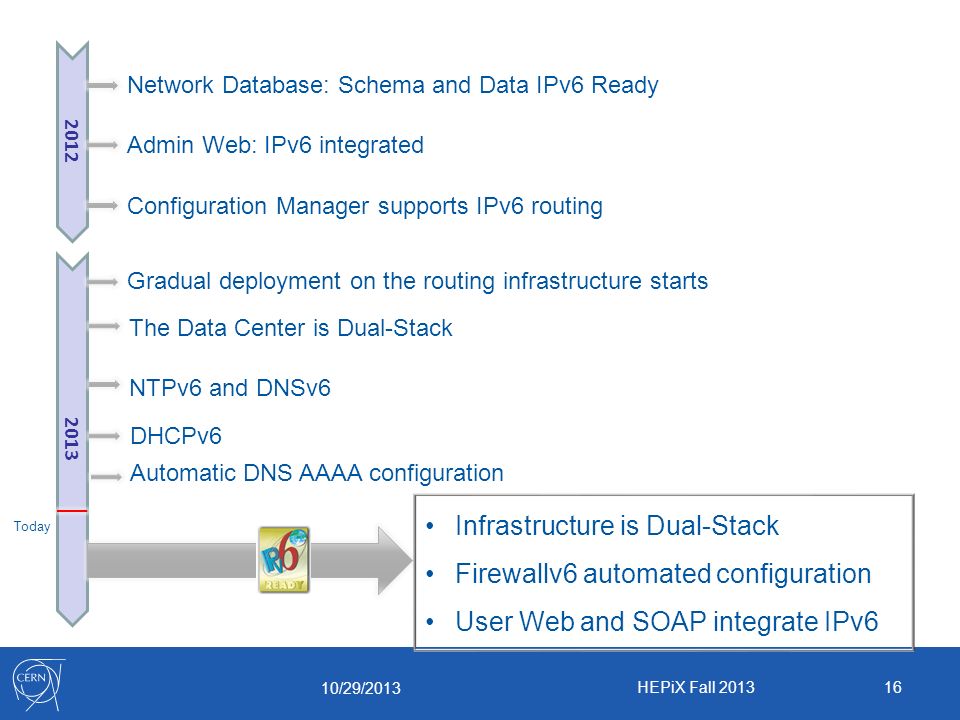Screen dimensions: 960x720
Task: Click 'User Web and SOAP integrate IPv6' bullet
Action: click(x=667, y=621)
